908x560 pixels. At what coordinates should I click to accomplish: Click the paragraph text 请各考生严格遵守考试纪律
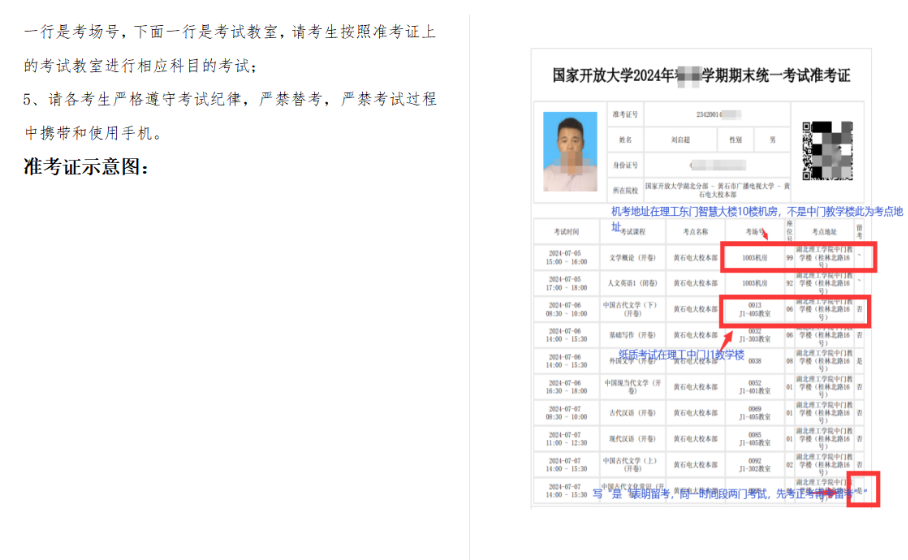click(230, 100)
